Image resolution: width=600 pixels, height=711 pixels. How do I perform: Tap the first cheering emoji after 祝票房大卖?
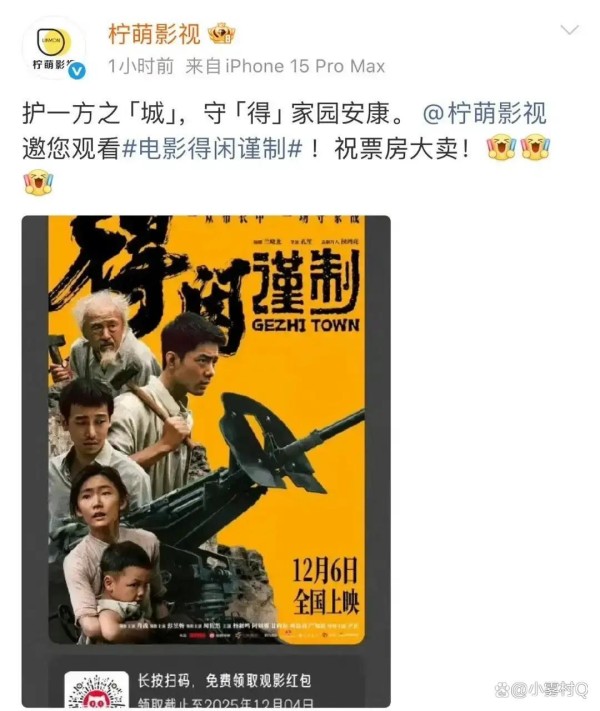(502, 147)
